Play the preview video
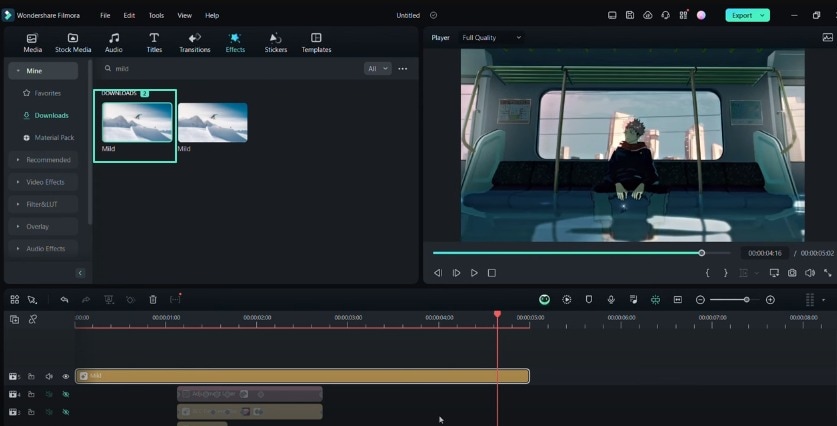Viewport: 837px width, 426px height. 474,273
